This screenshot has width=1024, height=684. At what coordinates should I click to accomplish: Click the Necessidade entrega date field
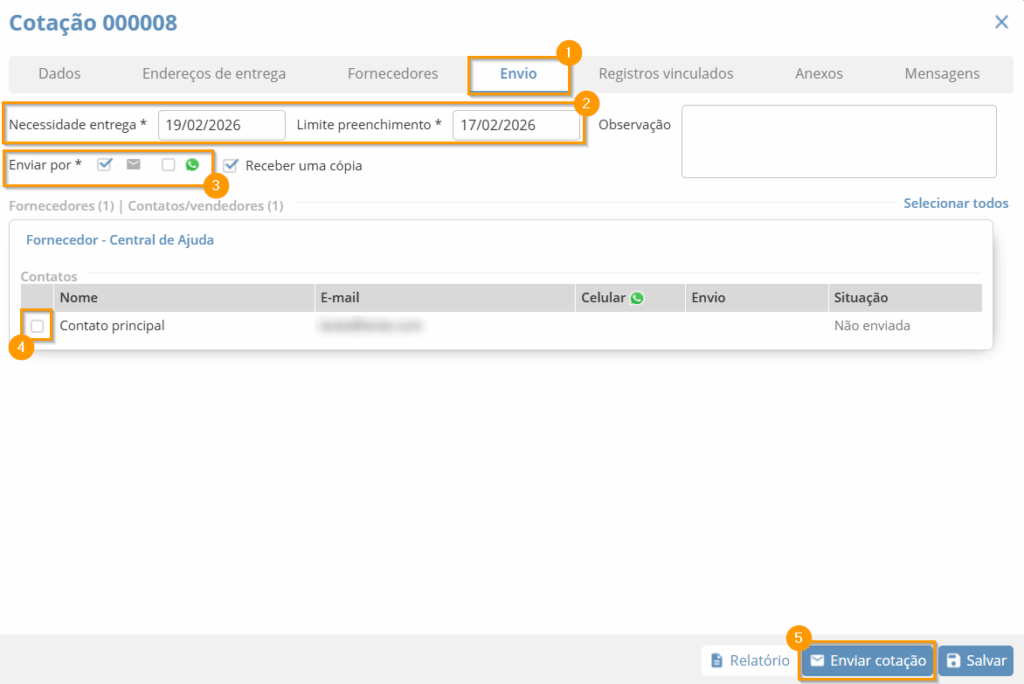coord(221,125)
